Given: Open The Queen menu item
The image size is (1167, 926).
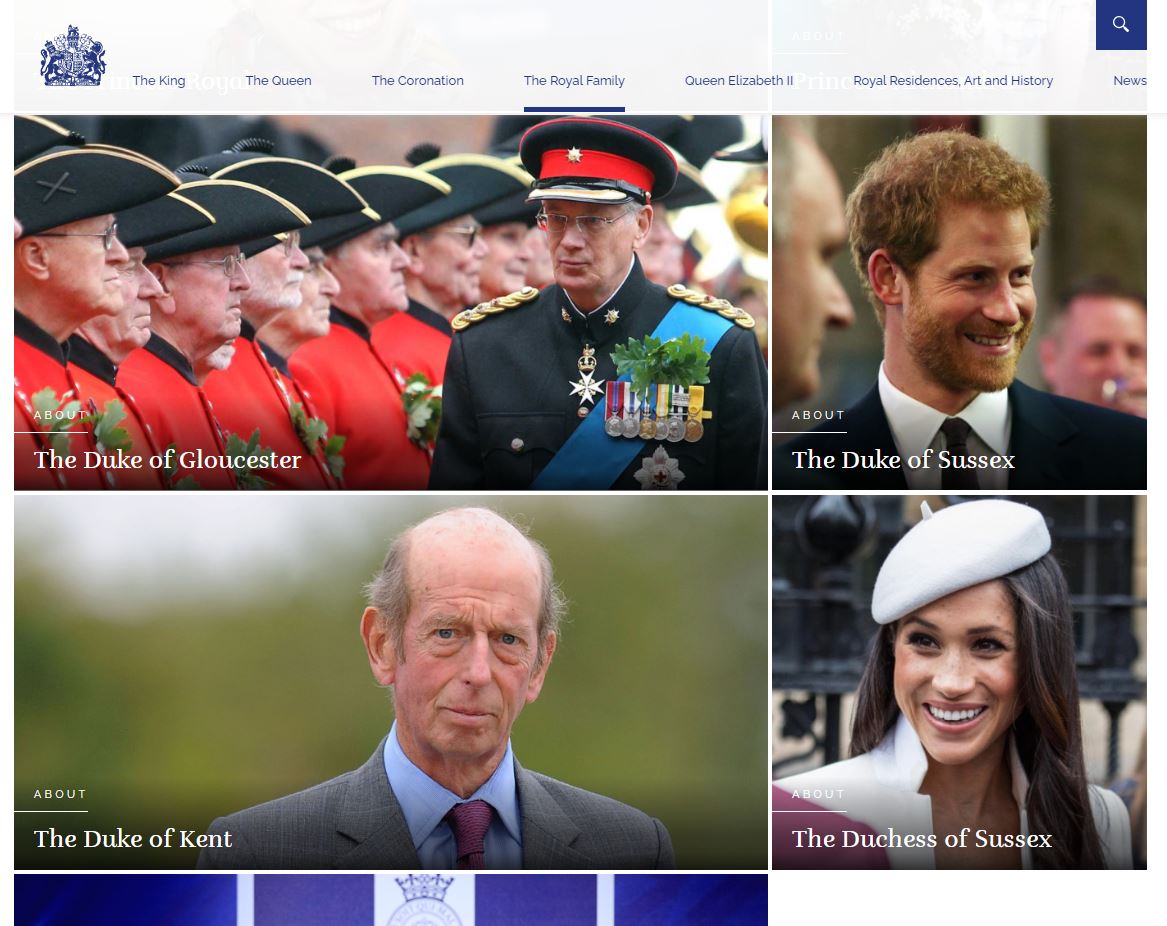Looking at the screenshot, I should [x=278, y=80].
